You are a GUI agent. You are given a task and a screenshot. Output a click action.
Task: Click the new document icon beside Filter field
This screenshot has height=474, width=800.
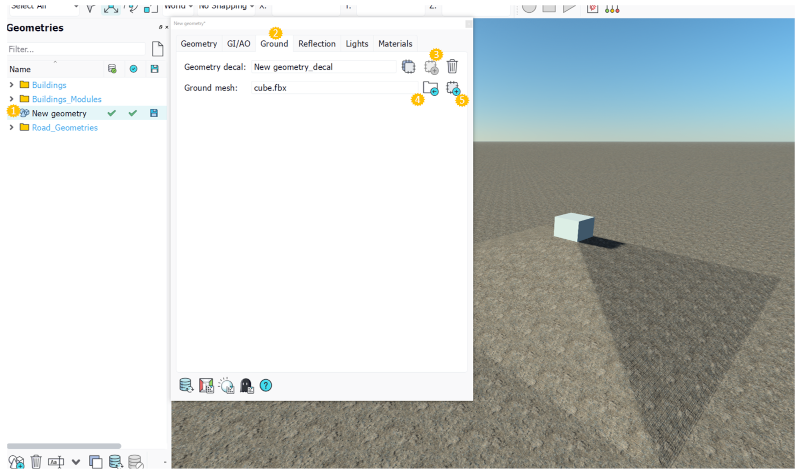click(157, 48)
